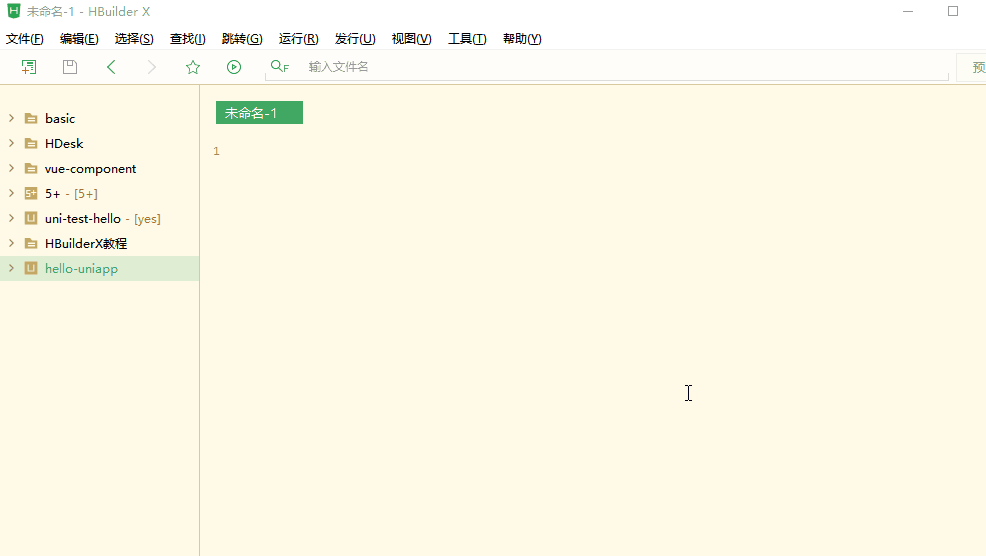Viewport: 986px width, 556px height.
Task: Click the hello-uniapp project U icon
Action: click(31, 268)
